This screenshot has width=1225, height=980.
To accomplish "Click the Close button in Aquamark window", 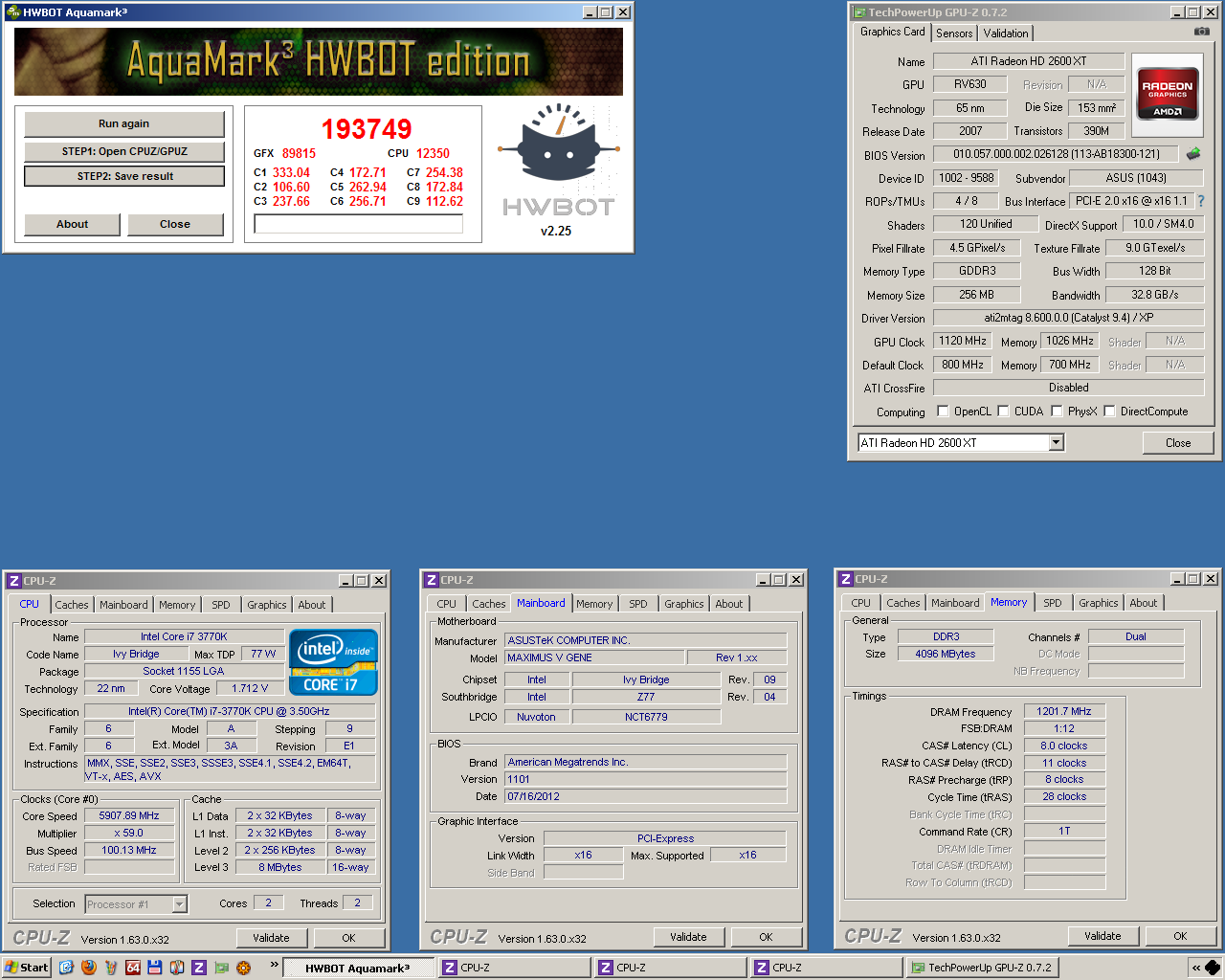I will point(175,224).
